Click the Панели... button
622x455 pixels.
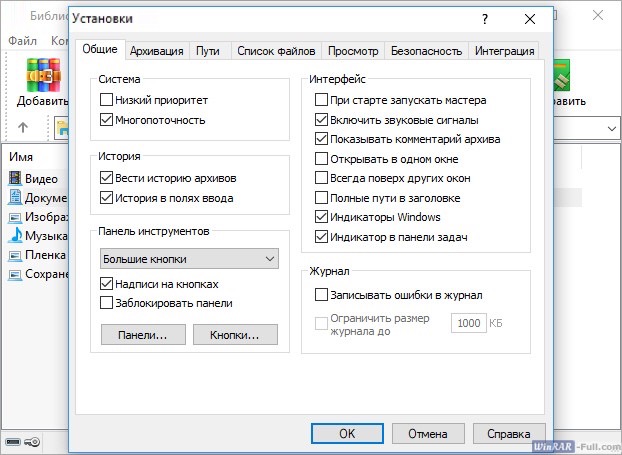coord(143,335)
